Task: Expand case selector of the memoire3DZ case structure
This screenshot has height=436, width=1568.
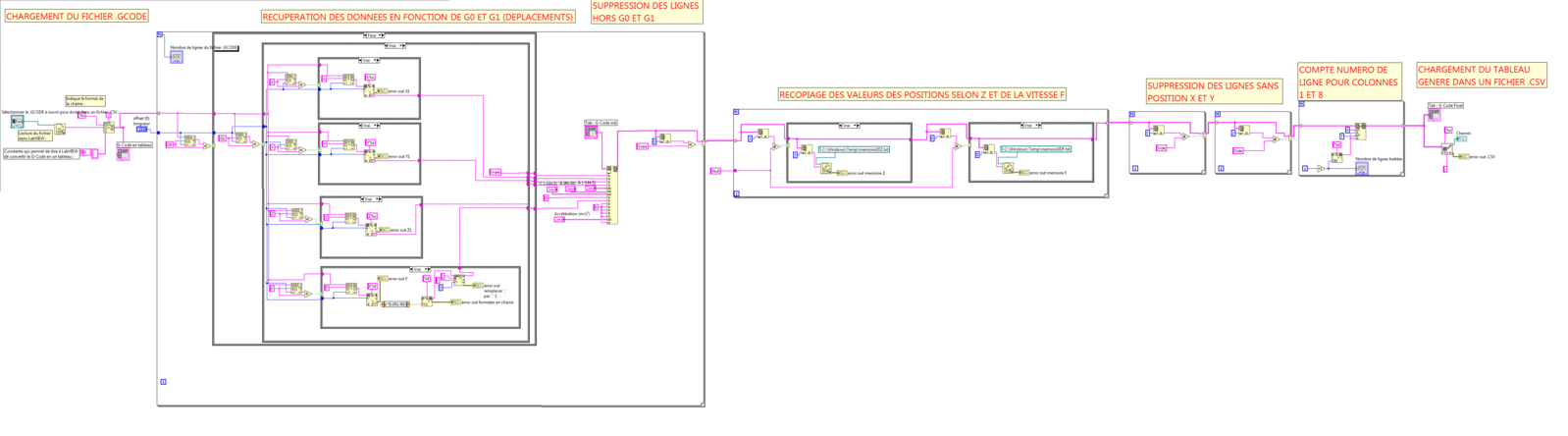Action: click(849, 126)
